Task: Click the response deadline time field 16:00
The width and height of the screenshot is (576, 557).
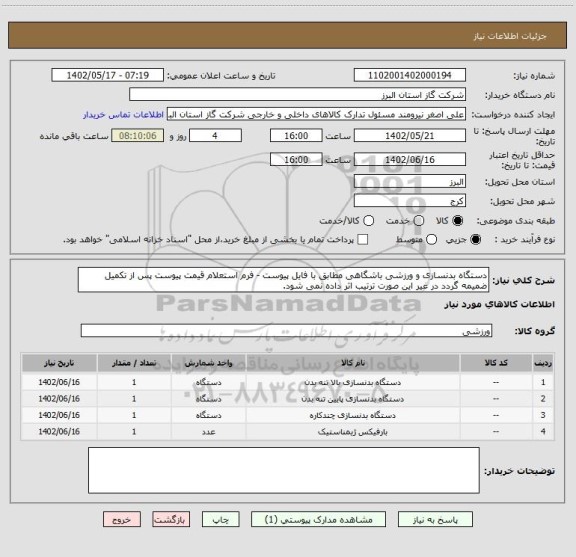Action: pyautogui.click(x=296, y=136)
